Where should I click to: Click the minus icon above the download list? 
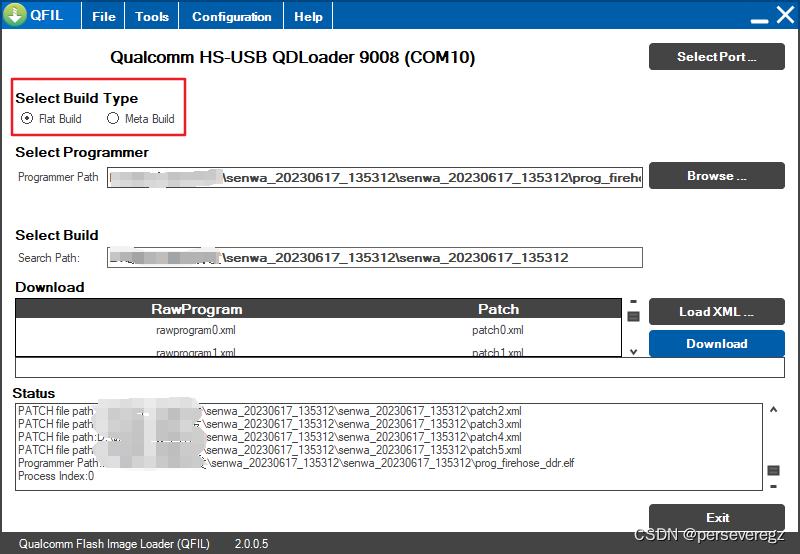tap(633, 301)
